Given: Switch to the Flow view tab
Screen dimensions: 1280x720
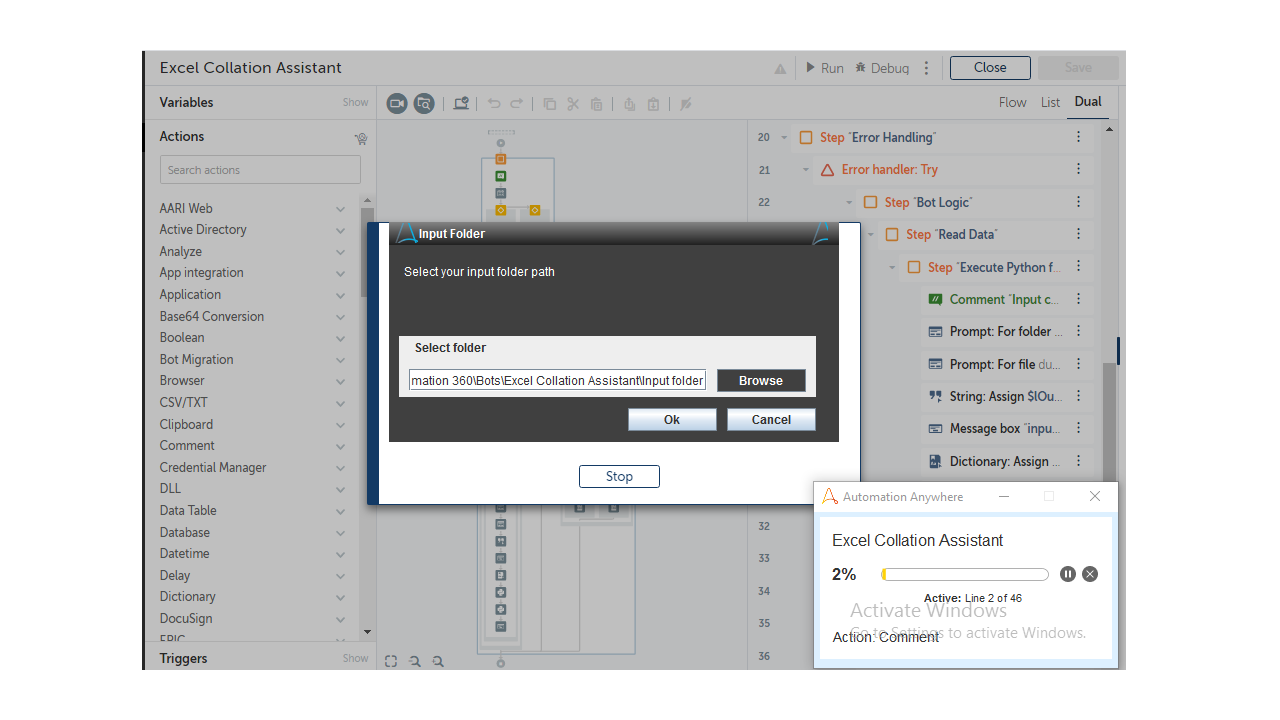Looking at the screenshot, I should point(1013,102).
